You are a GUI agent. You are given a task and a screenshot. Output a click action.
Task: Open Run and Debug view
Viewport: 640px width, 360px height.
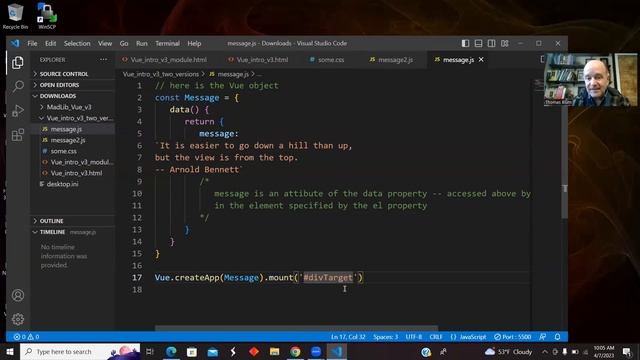click(x=18, y=111)
